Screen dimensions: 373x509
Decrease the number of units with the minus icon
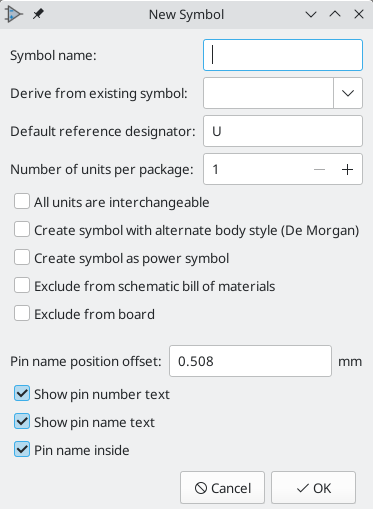319,169
